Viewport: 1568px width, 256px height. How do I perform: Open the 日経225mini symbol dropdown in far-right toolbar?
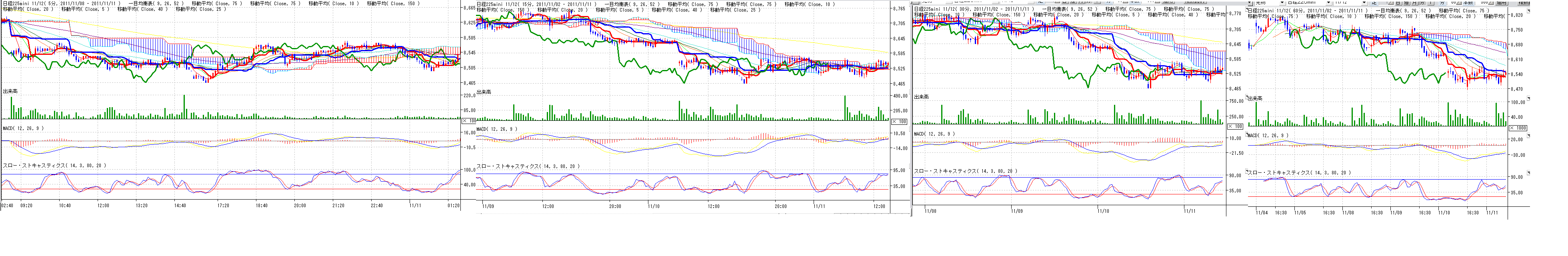coord(1329,3)
